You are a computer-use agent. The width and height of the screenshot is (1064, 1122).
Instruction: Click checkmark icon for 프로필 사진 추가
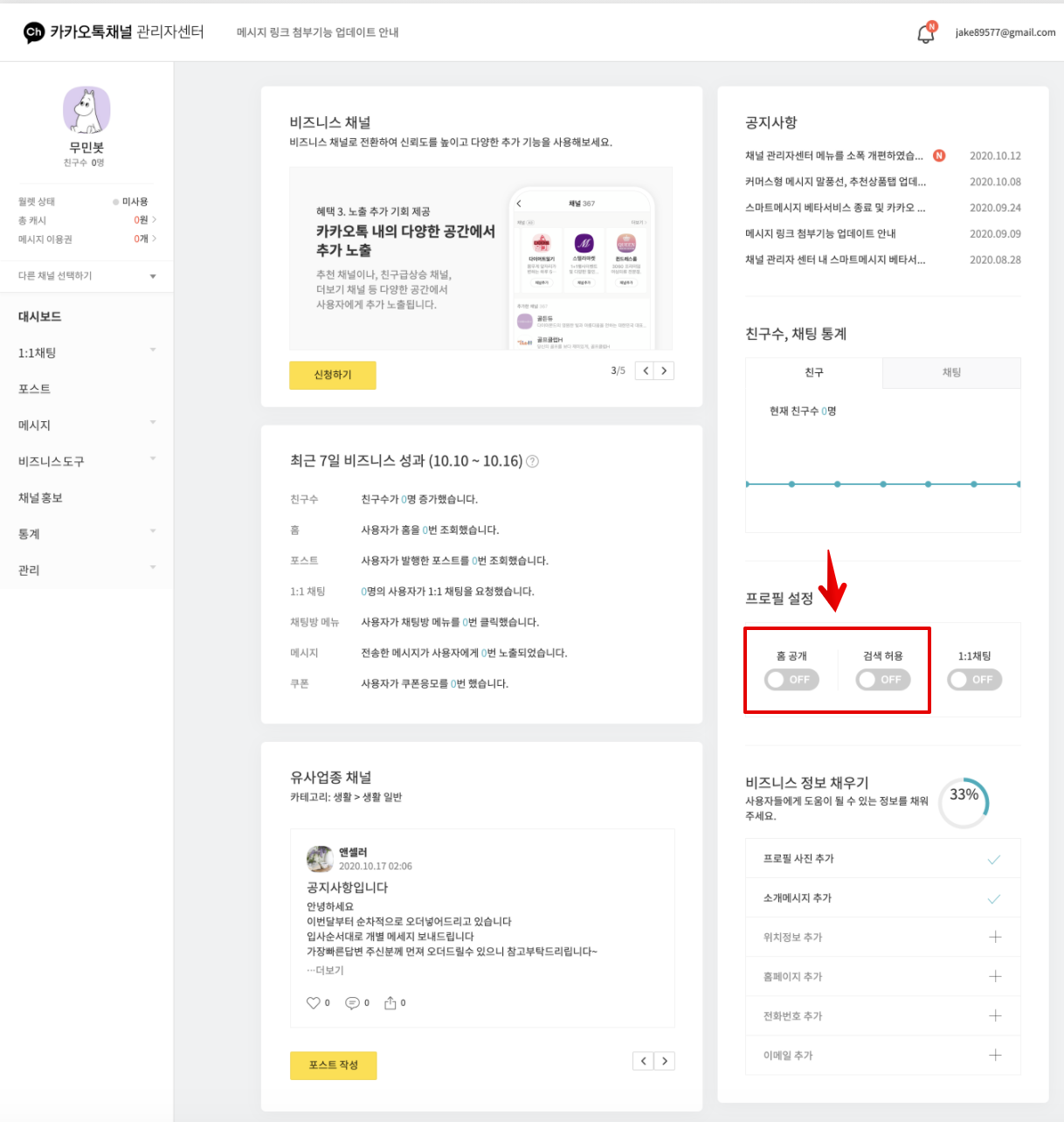pyautogui.click(x=994, y=860)
